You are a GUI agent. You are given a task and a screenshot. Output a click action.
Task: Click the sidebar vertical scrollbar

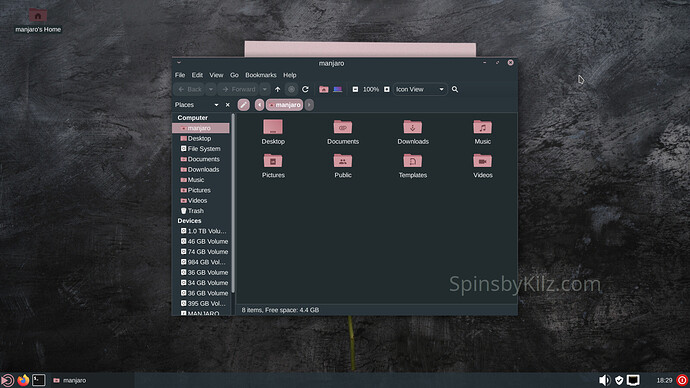233,203
